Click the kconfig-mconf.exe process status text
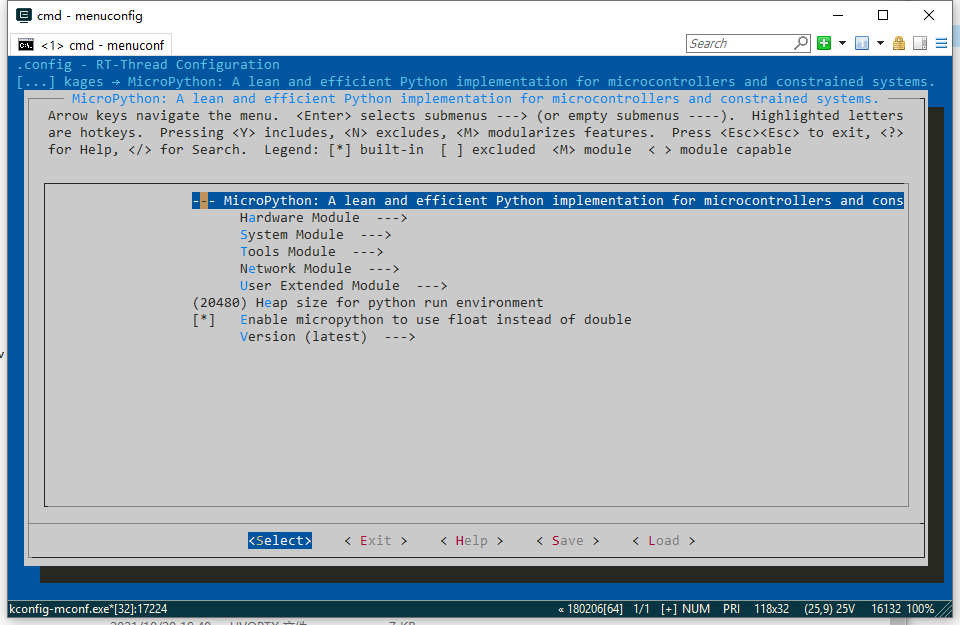This screenshot has height=625, width=960. pyautogui.click(x=88, y=609)
